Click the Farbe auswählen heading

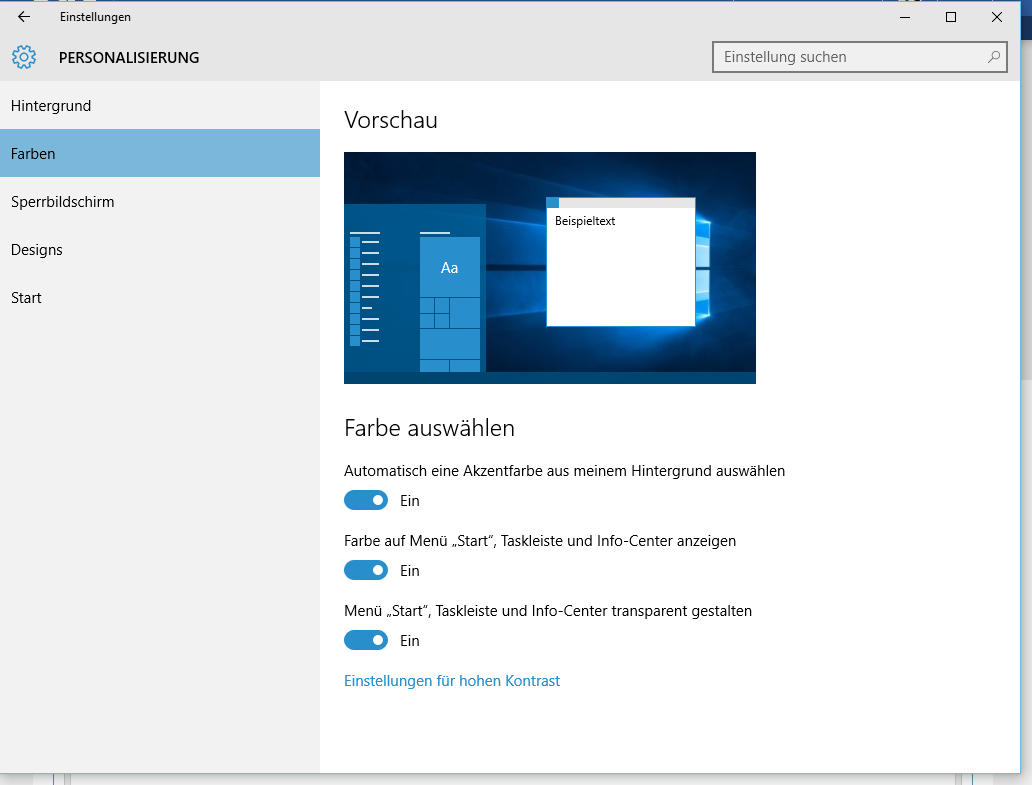click(x=429, y=428)
